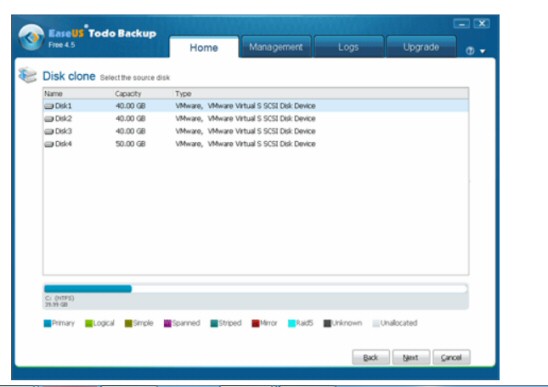Click Disk4's VMware Virtual S SCSI type text
The width and height of the screenshot is (548, 387).
(x=245, y=144)
